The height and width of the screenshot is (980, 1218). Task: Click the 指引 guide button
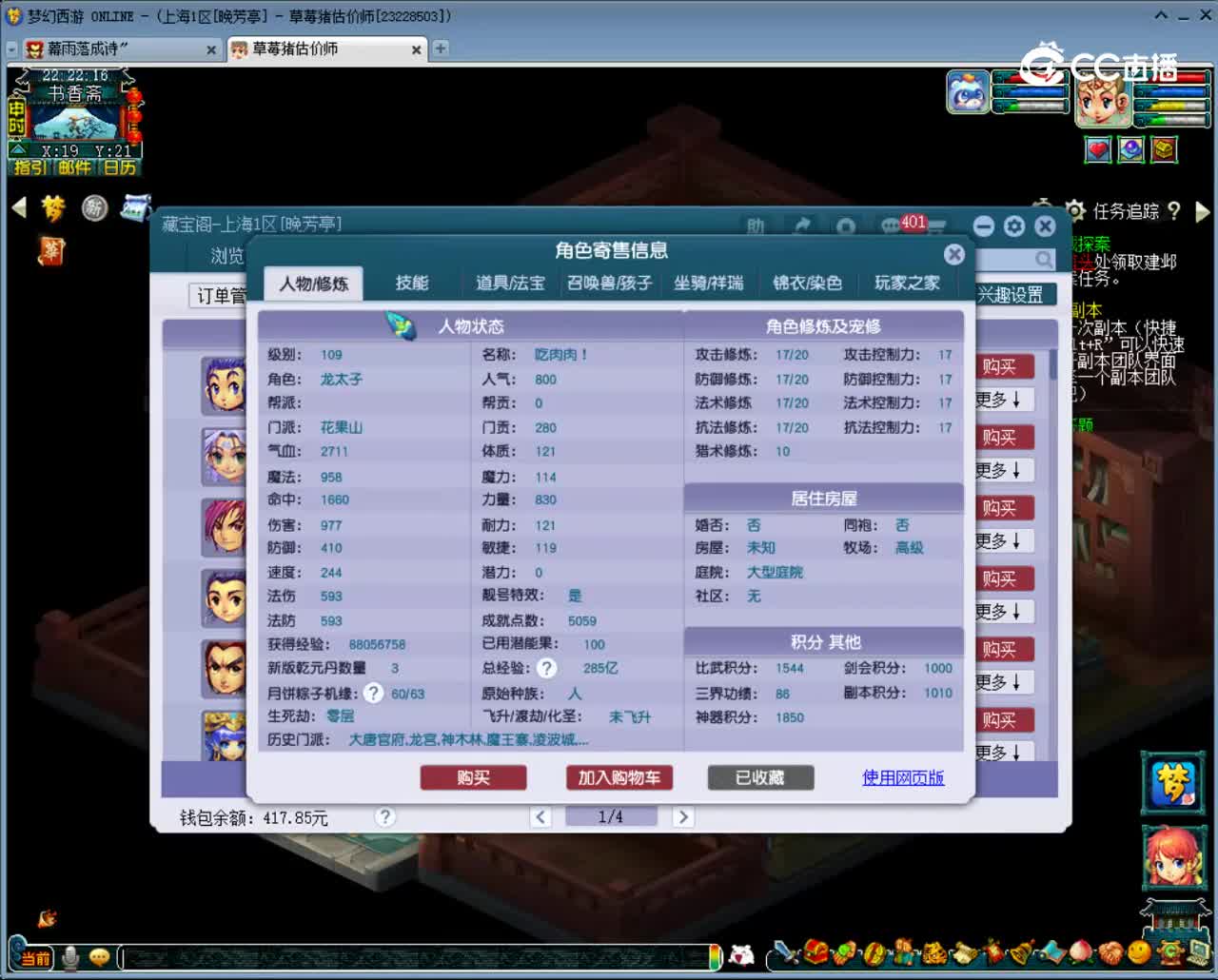pyautogui.click(x=29, y=167)
